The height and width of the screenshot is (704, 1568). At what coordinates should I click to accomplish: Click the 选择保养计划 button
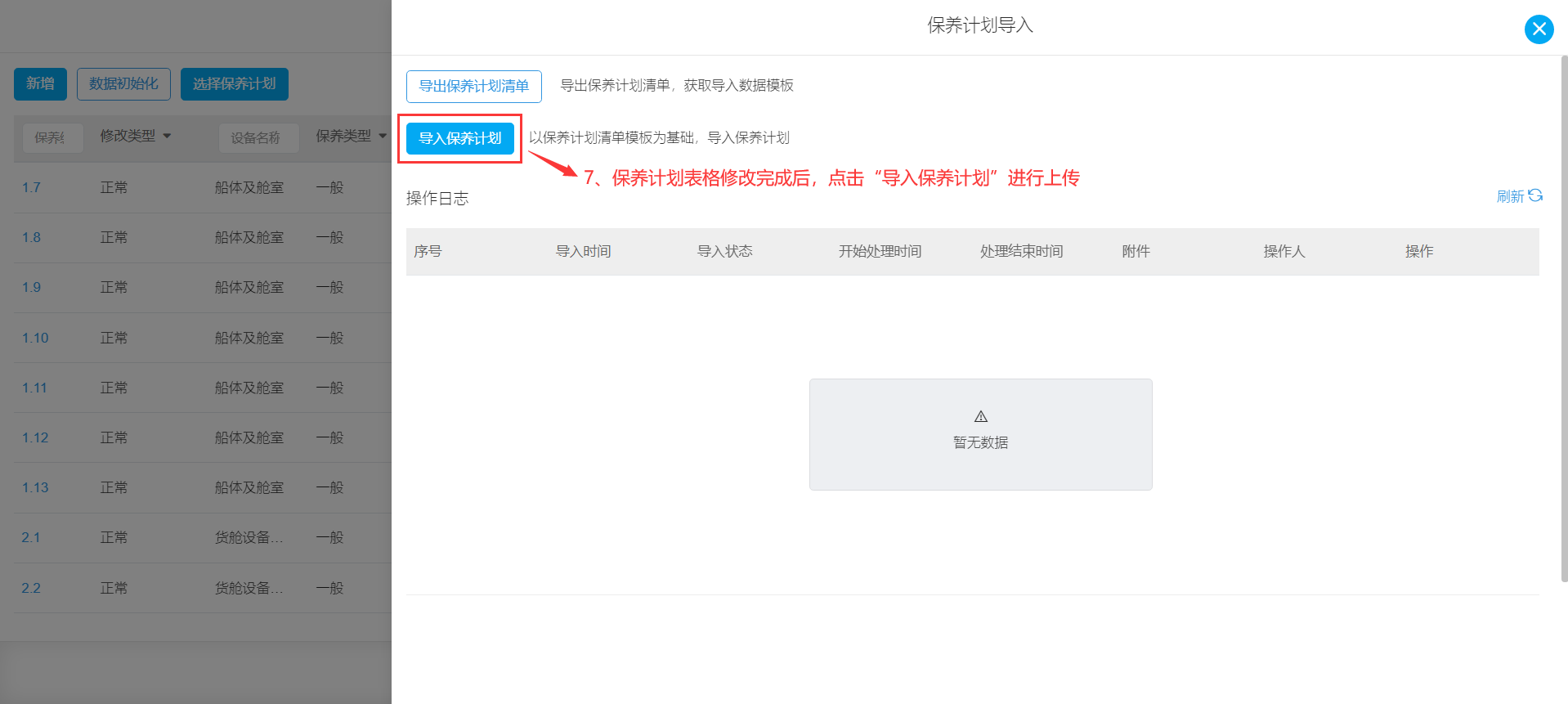(x=235, y=84)
